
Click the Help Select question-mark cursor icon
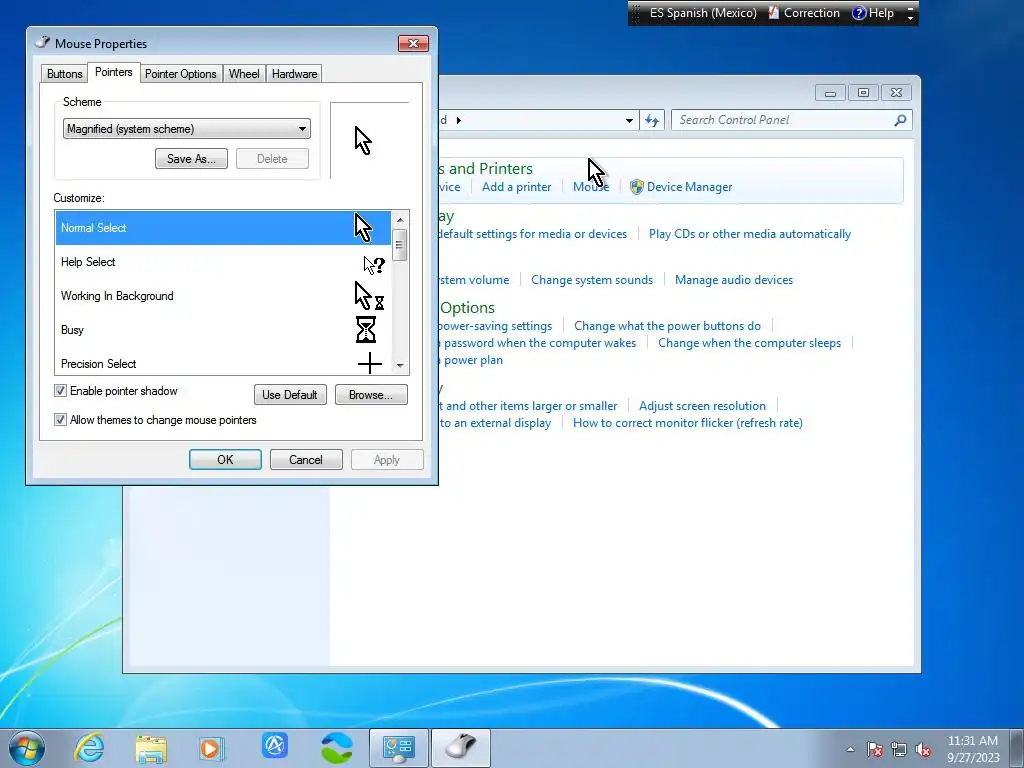pyautogui.click(x=374, y=264)
